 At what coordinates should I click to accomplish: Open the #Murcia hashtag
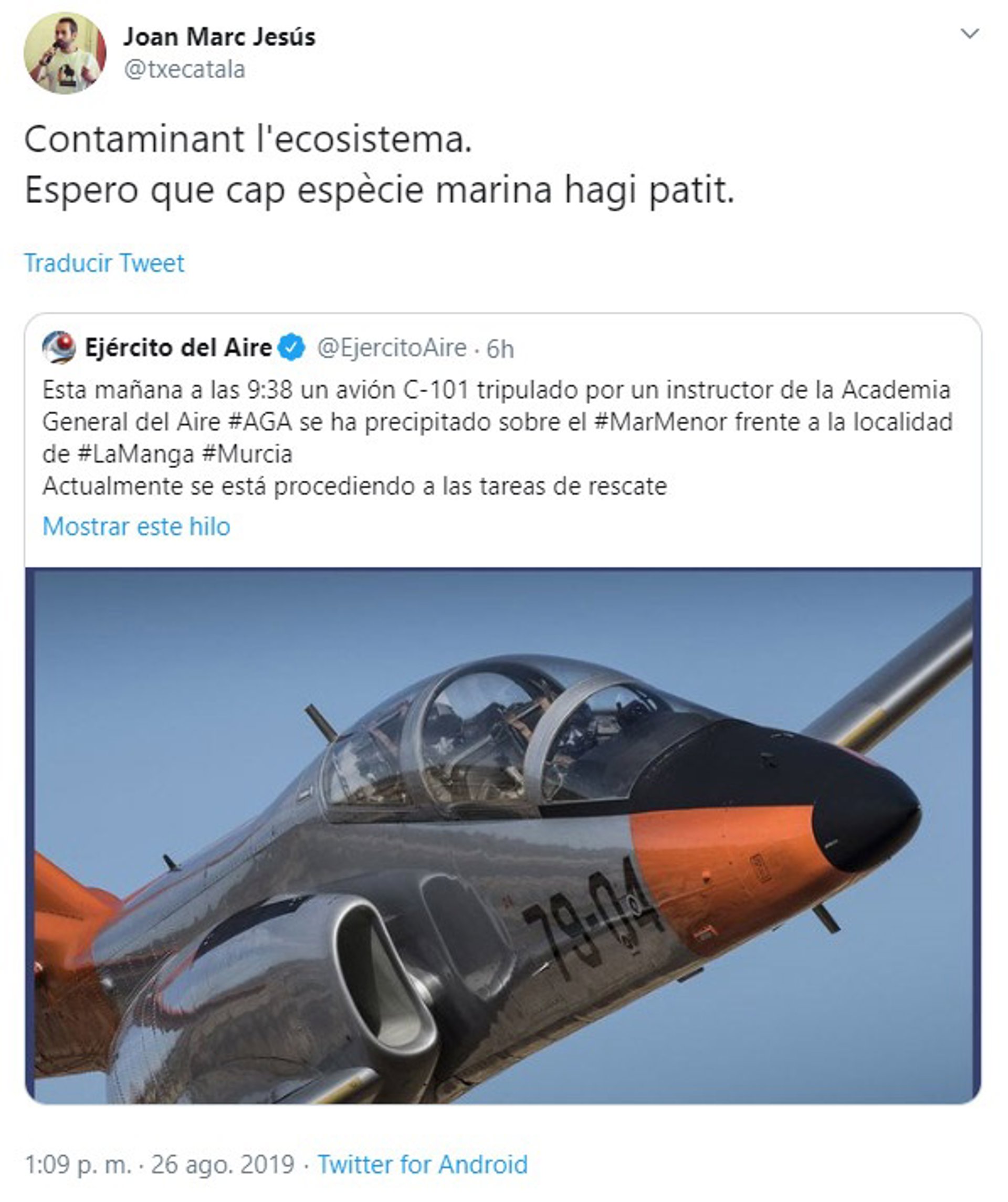point(247,455)
